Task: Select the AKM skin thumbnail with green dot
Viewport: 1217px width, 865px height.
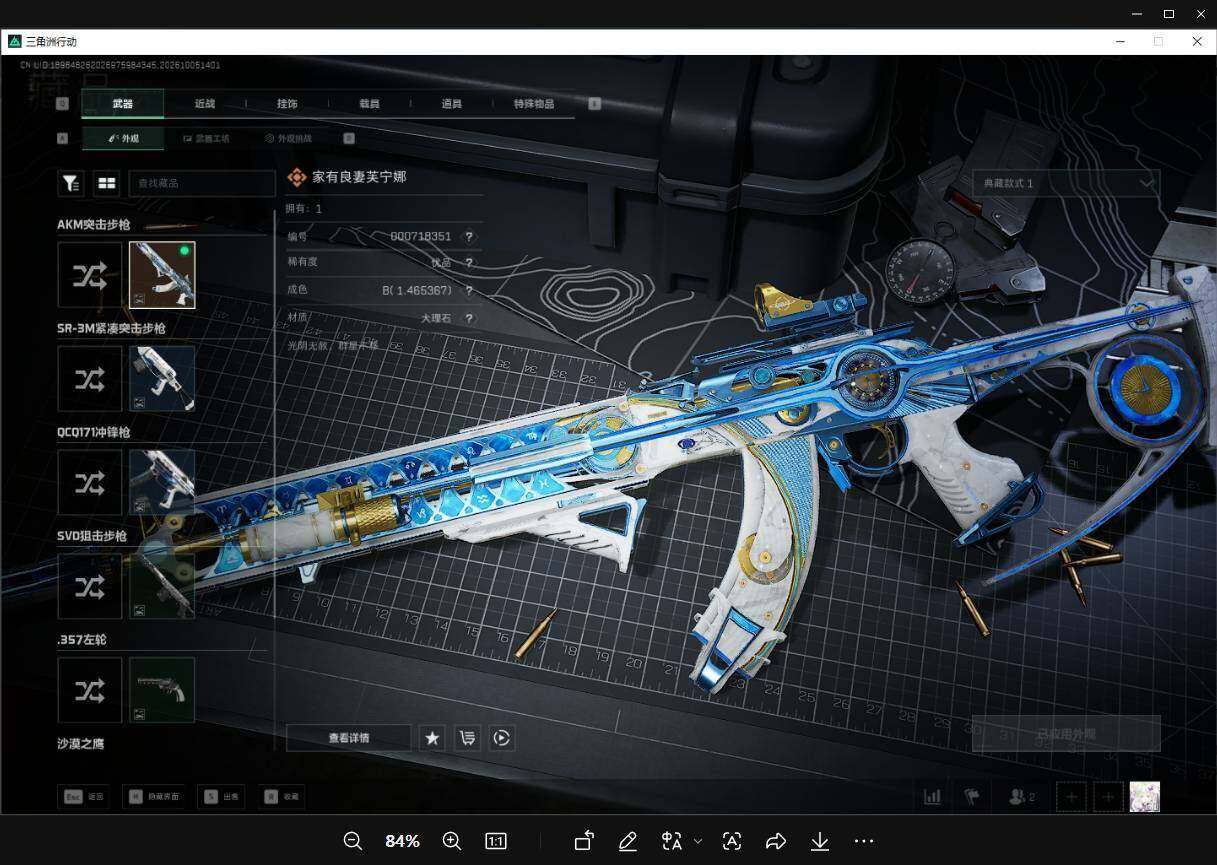Action: (x=162, y=275)
